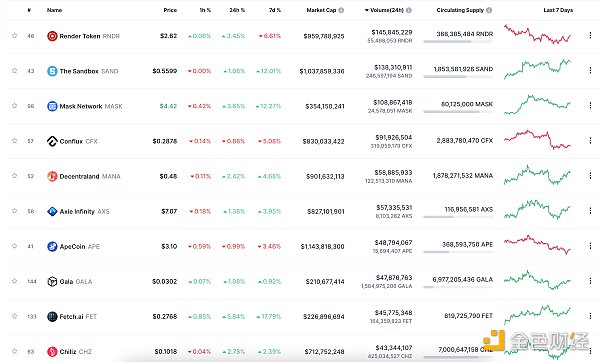The image size is (600, 362).
Task: Click the Fetch.ai coin logo
Action: coord(52,316)
